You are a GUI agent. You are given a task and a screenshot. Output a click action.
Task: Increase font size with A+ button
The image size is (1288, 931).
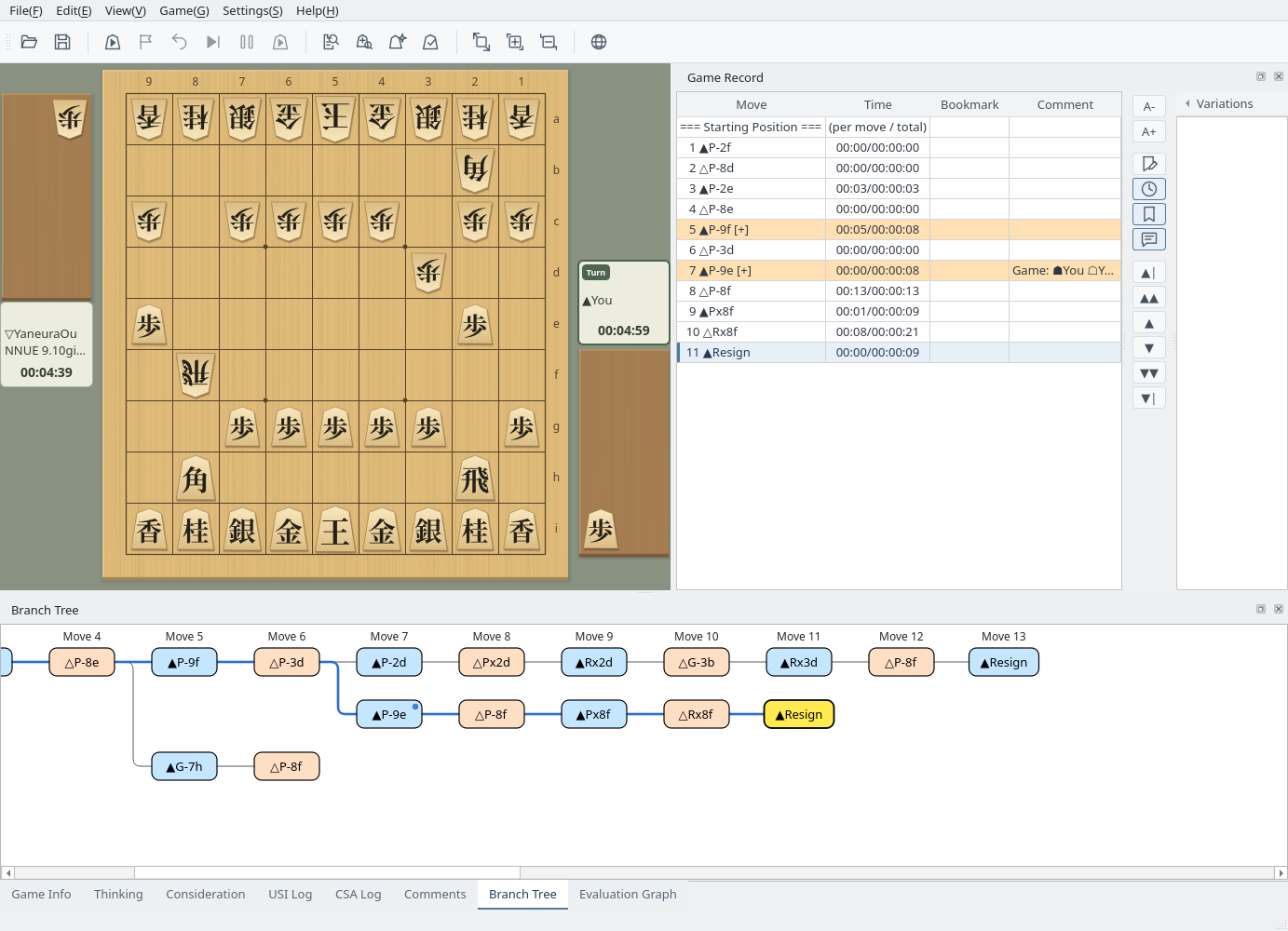(x=1149, y=131)
